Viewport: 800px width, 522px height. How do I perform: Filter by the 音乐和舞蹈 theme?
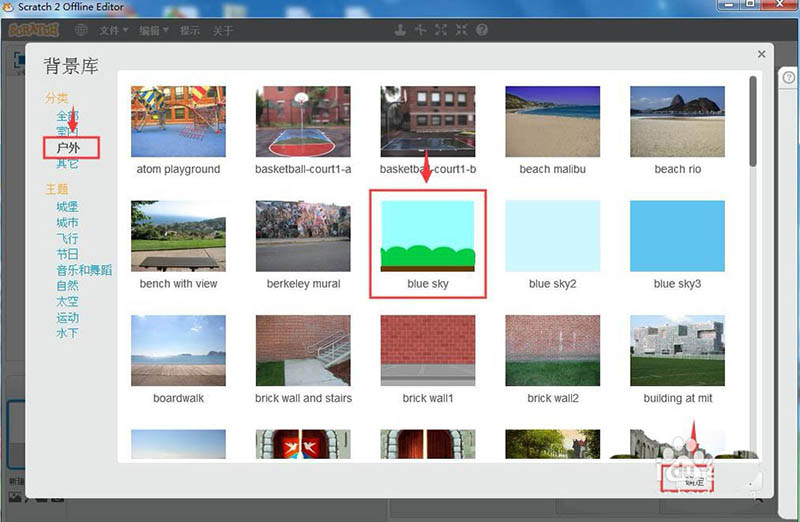(84, 270)
